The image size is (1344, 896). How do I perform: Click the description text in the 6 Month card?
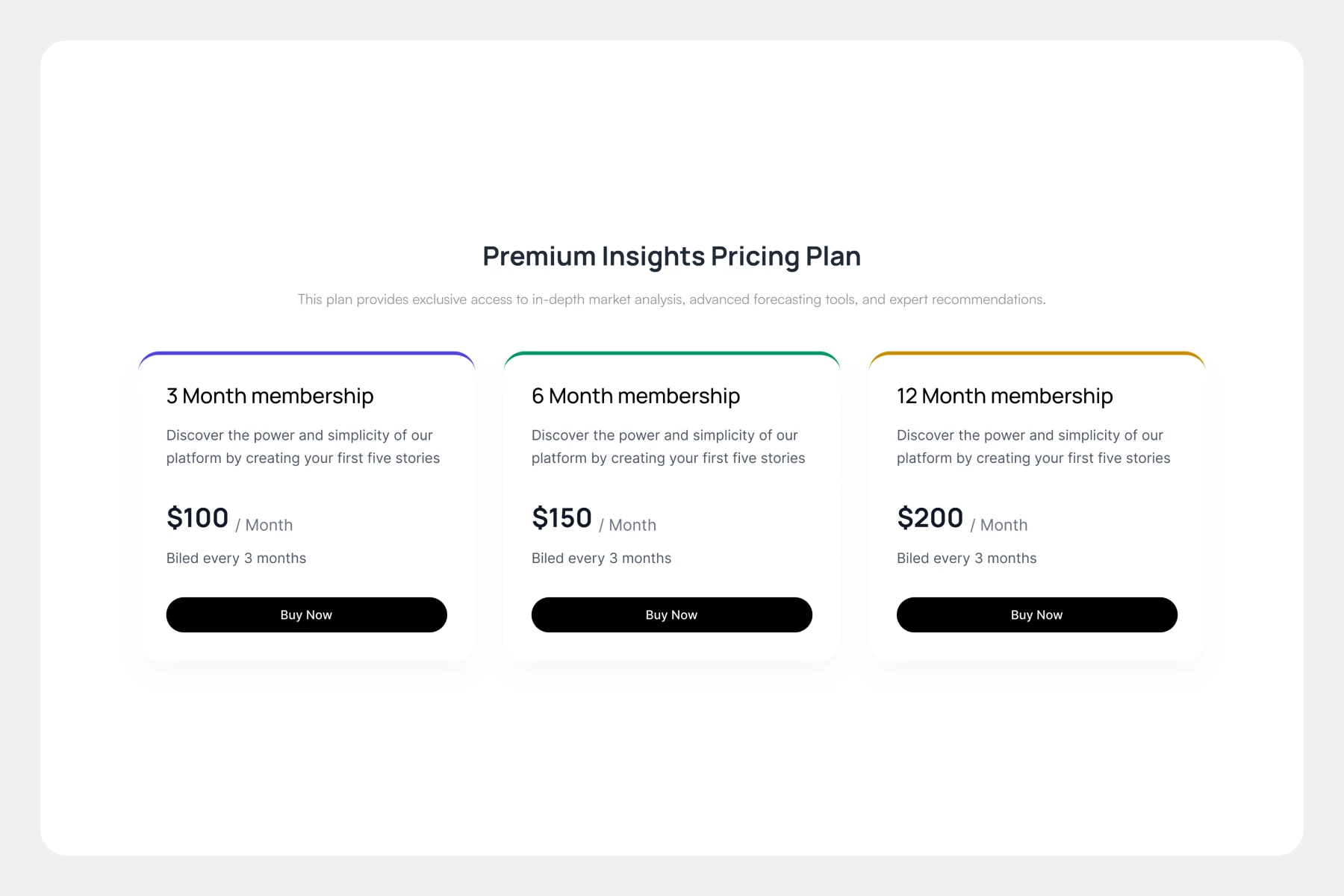coord(668,447)
